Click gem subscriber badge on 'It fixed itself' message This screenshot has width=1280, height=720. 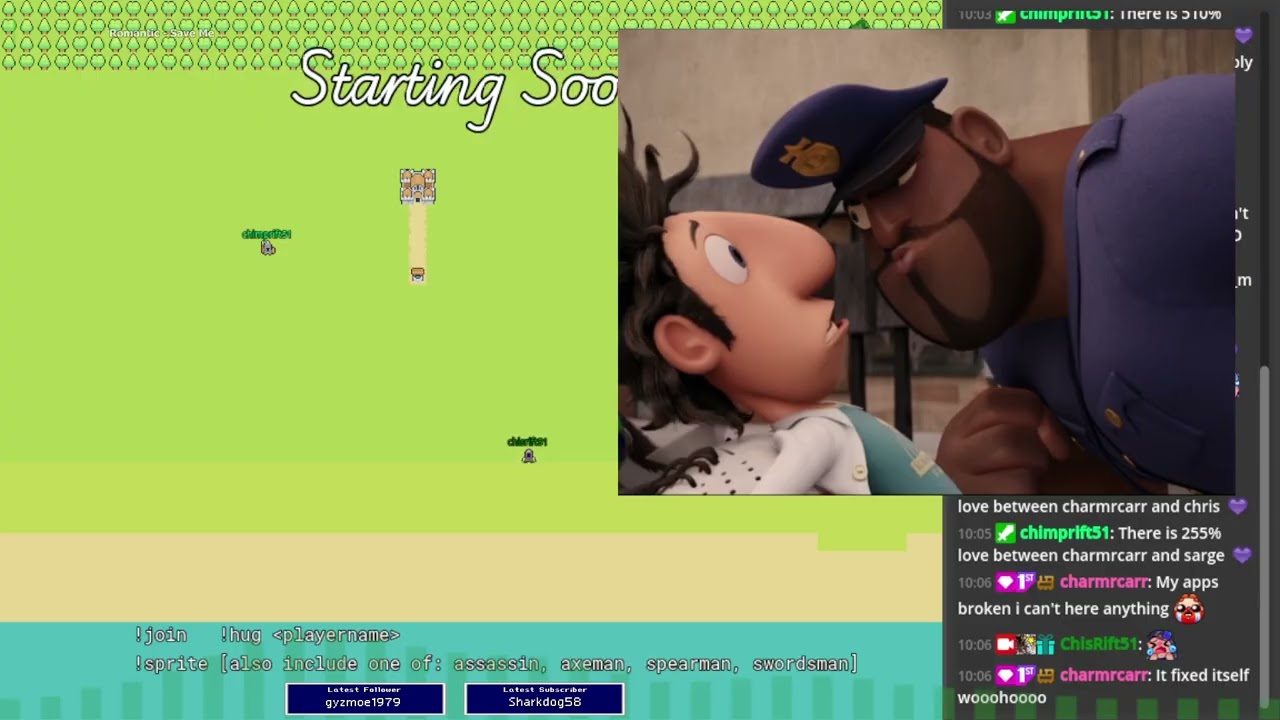[1005, 675]
